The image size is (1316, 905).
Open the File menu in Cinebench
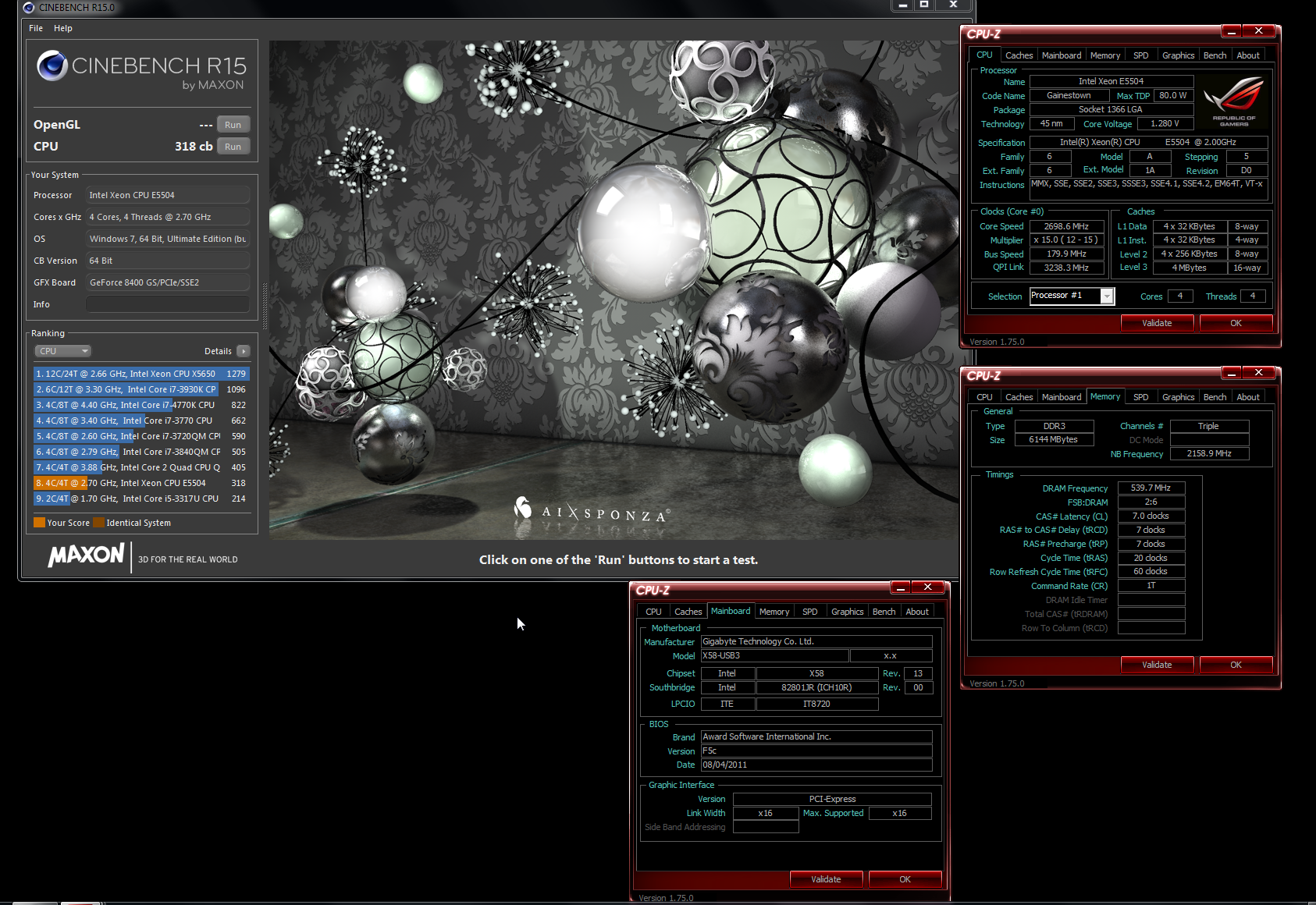[x=36, y=28]
